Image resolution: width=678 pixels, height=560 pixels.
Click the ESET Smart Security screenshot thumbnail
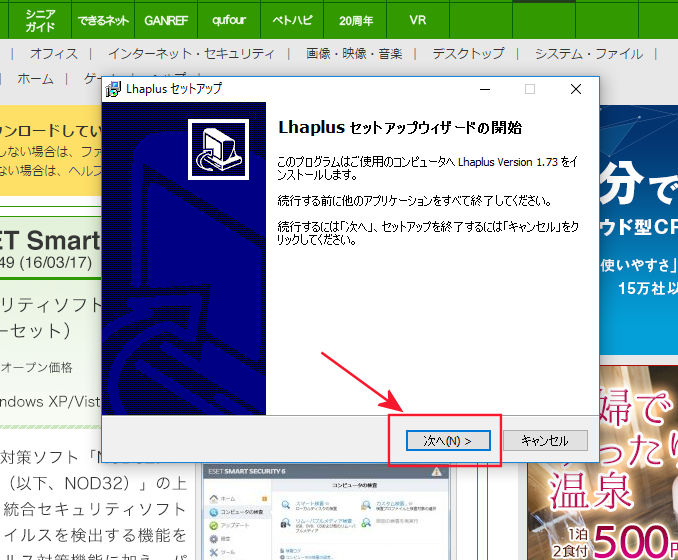click(x=326, y=512)
